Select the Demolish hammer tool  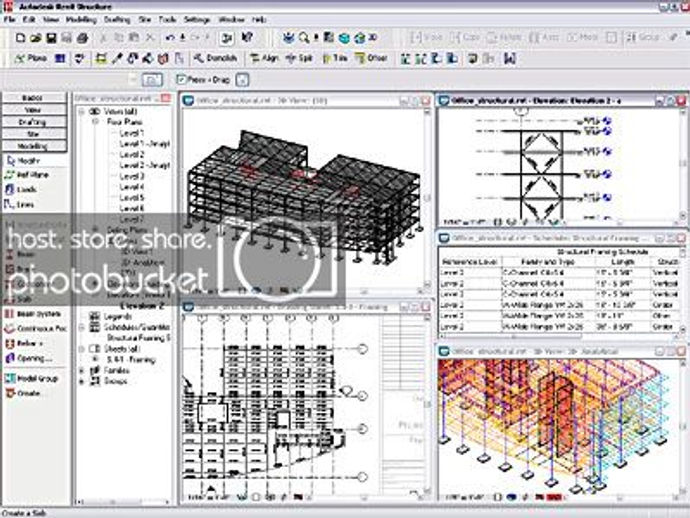[x=216, y=58]
